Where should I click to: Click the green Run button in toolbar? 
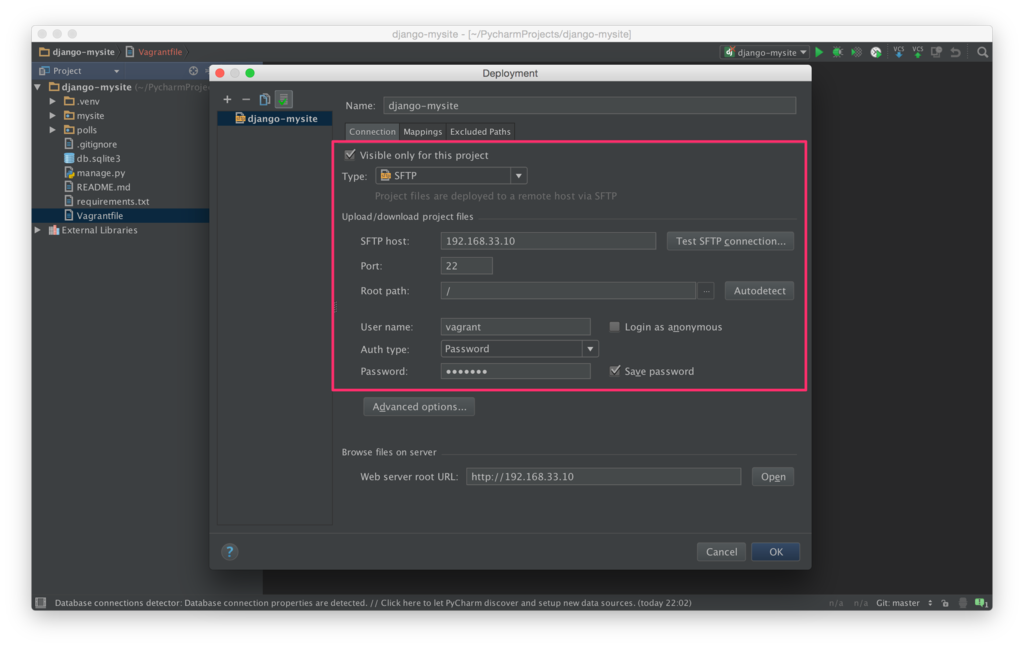coord(820,52)
